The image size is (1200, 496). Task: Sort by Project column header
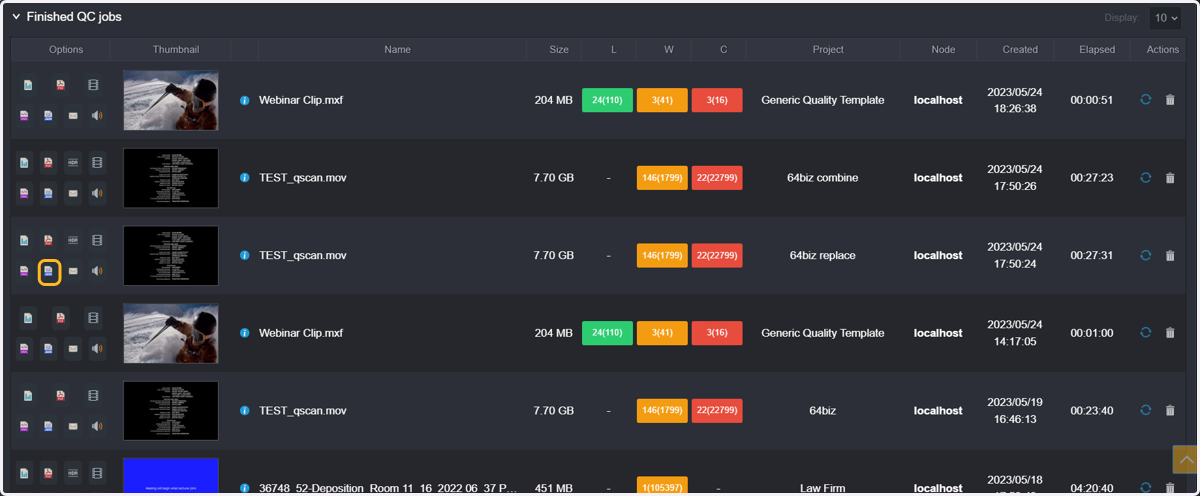pyautogui.click(x=828, y=49)
